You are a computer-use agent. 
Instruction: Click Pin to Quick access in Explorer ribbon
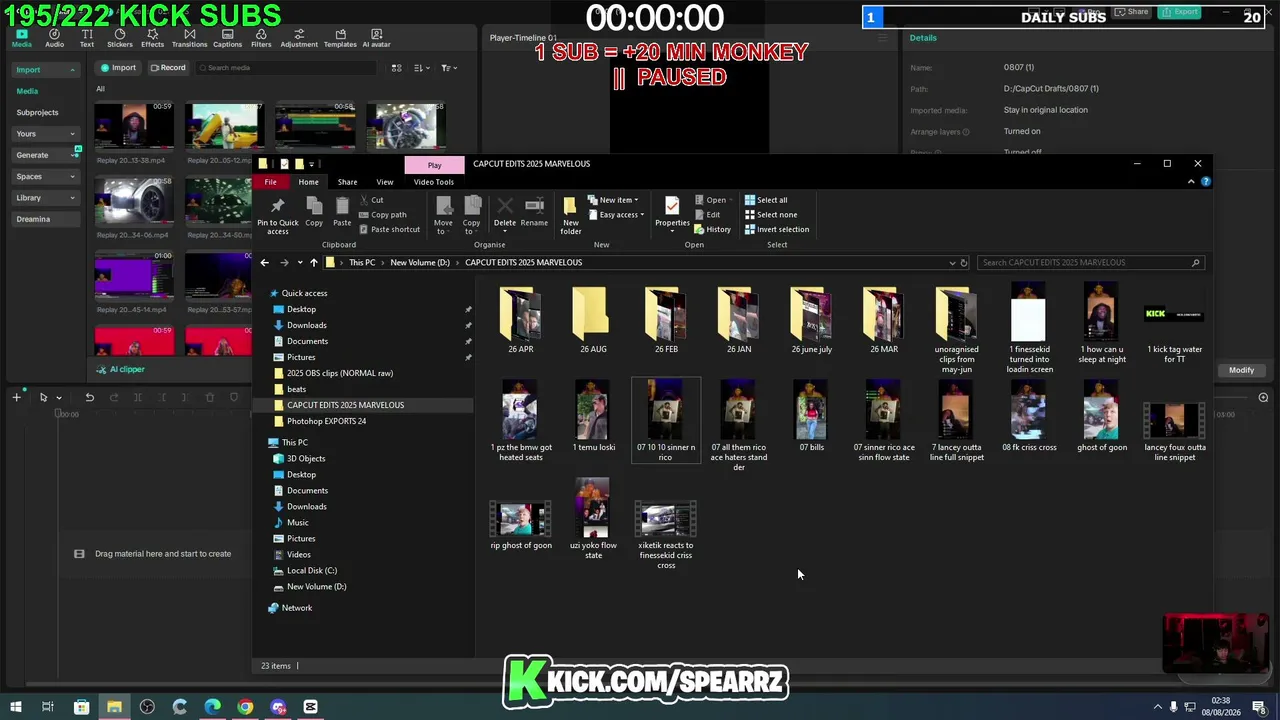[278, 214]
